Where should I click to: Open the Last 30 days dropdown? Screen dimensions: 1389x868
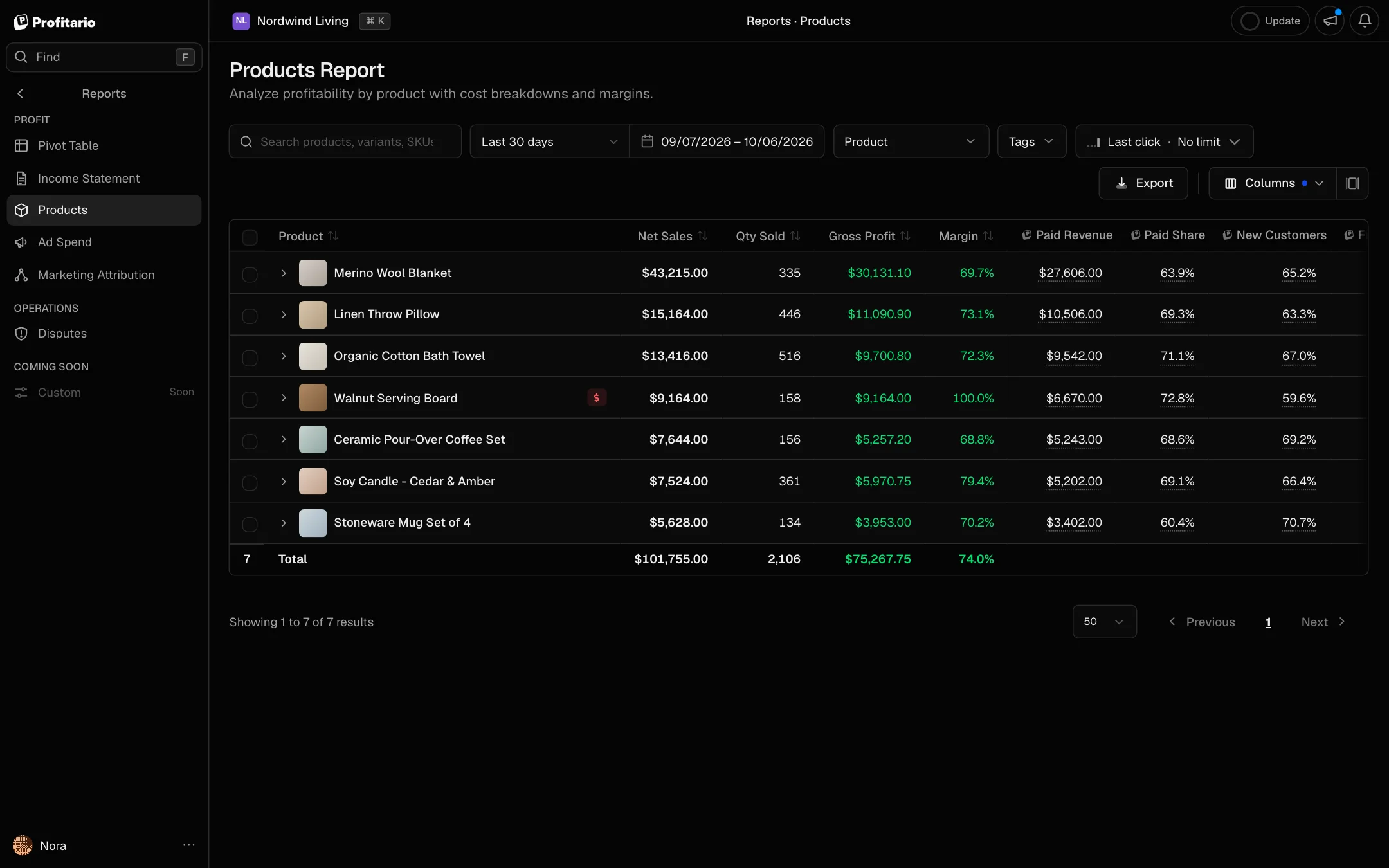tap(549, 141)
